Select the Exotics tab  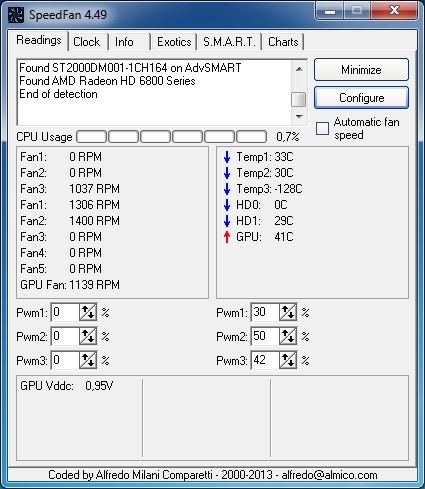click(x=174, y=42)
